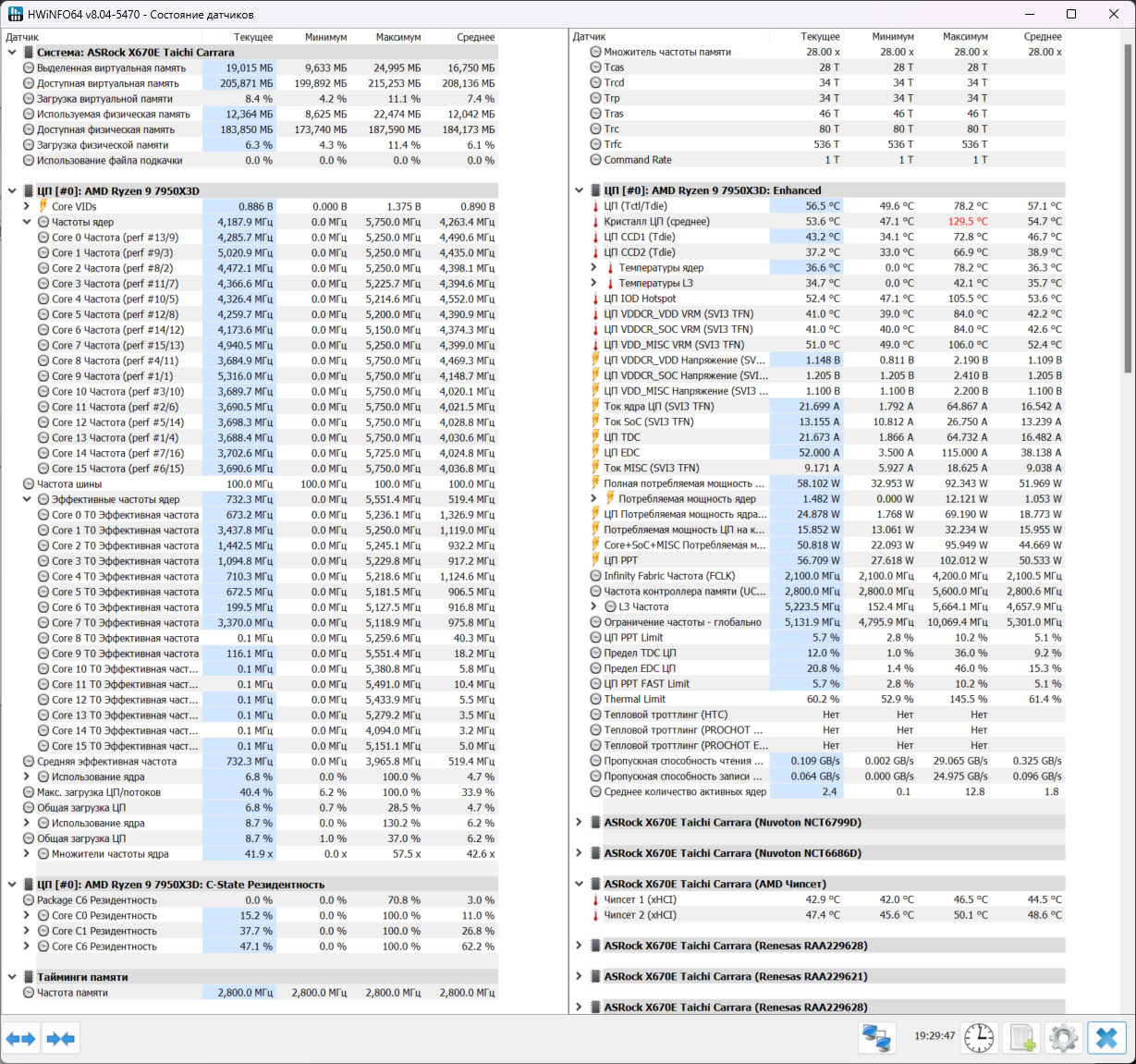The image size is (1136, 1064).
Task: Collapse the C-State Резидентность group
Action: pyautogui.click(x=12, y=885)
